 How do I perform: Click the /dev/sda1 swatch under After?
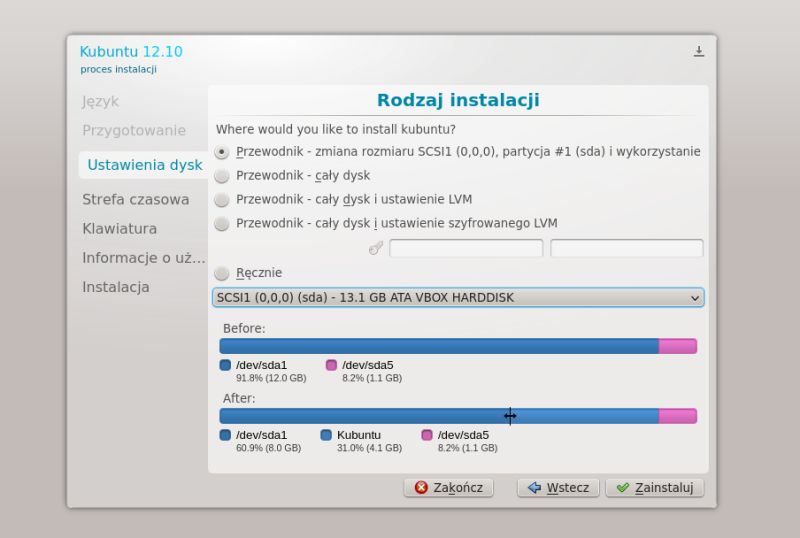(225, 435)
